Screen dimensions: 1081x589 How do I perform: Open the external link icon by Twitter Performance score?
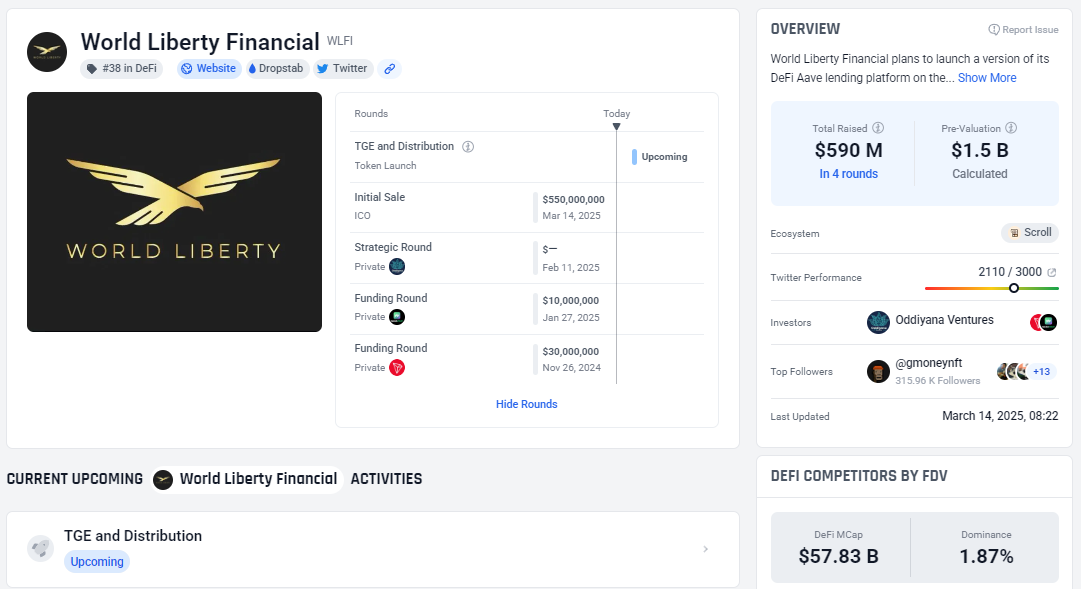point(1051,272)
